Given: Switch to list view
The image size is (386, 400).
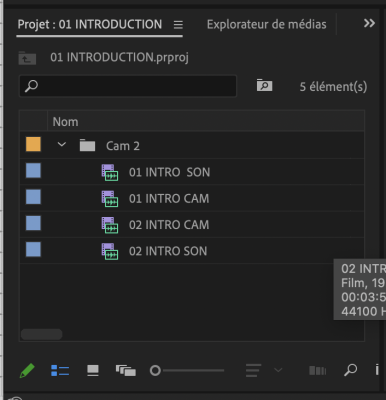Looking at the screenshot, I should 60,371.
